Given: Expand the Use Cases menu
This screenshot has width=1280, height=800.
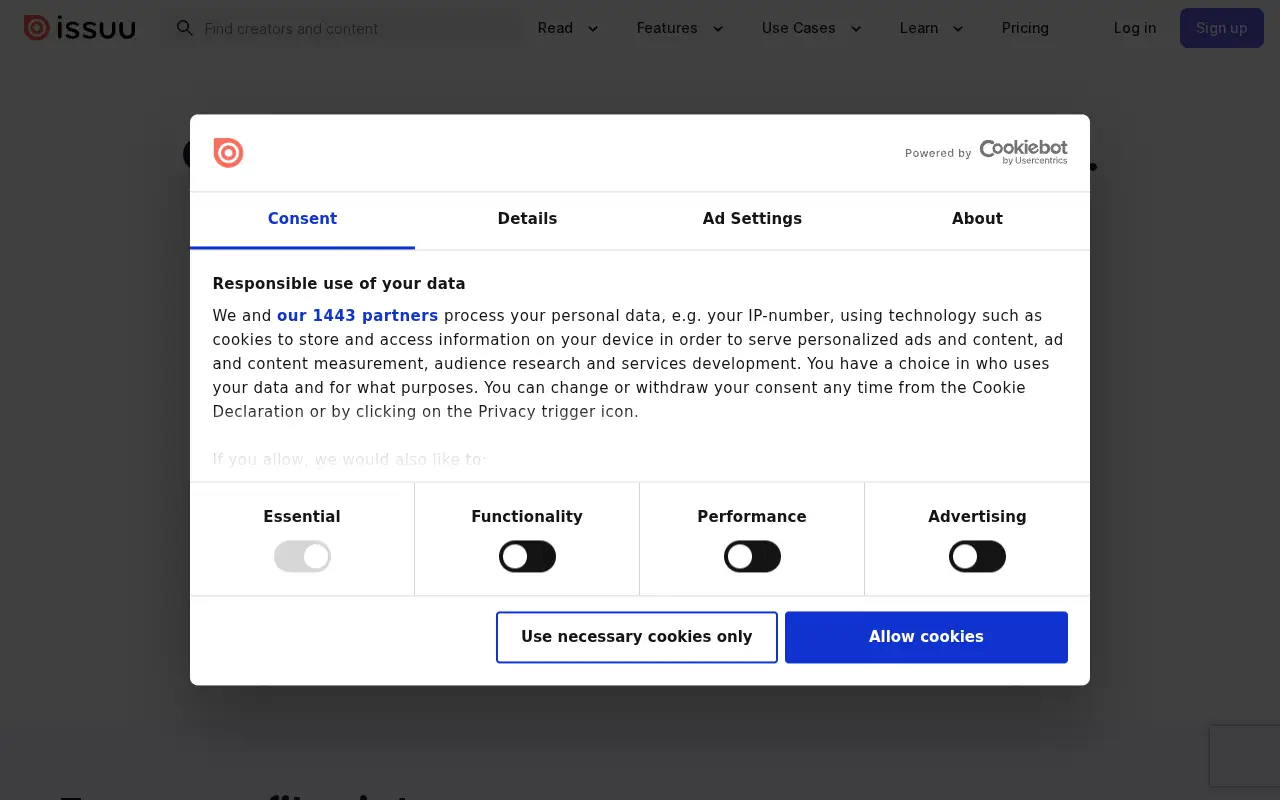Looking at the screenshot, I should click(x=812, y=28).
